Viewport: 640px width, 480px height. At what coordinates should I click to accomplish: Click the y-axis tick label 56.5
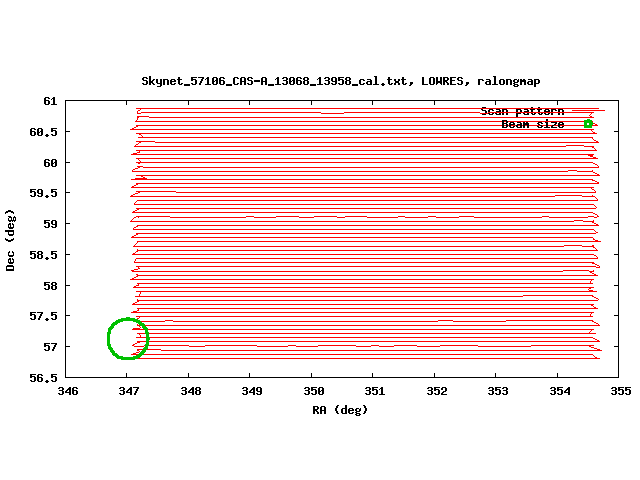pyautogui.click(x=43, y=378)
